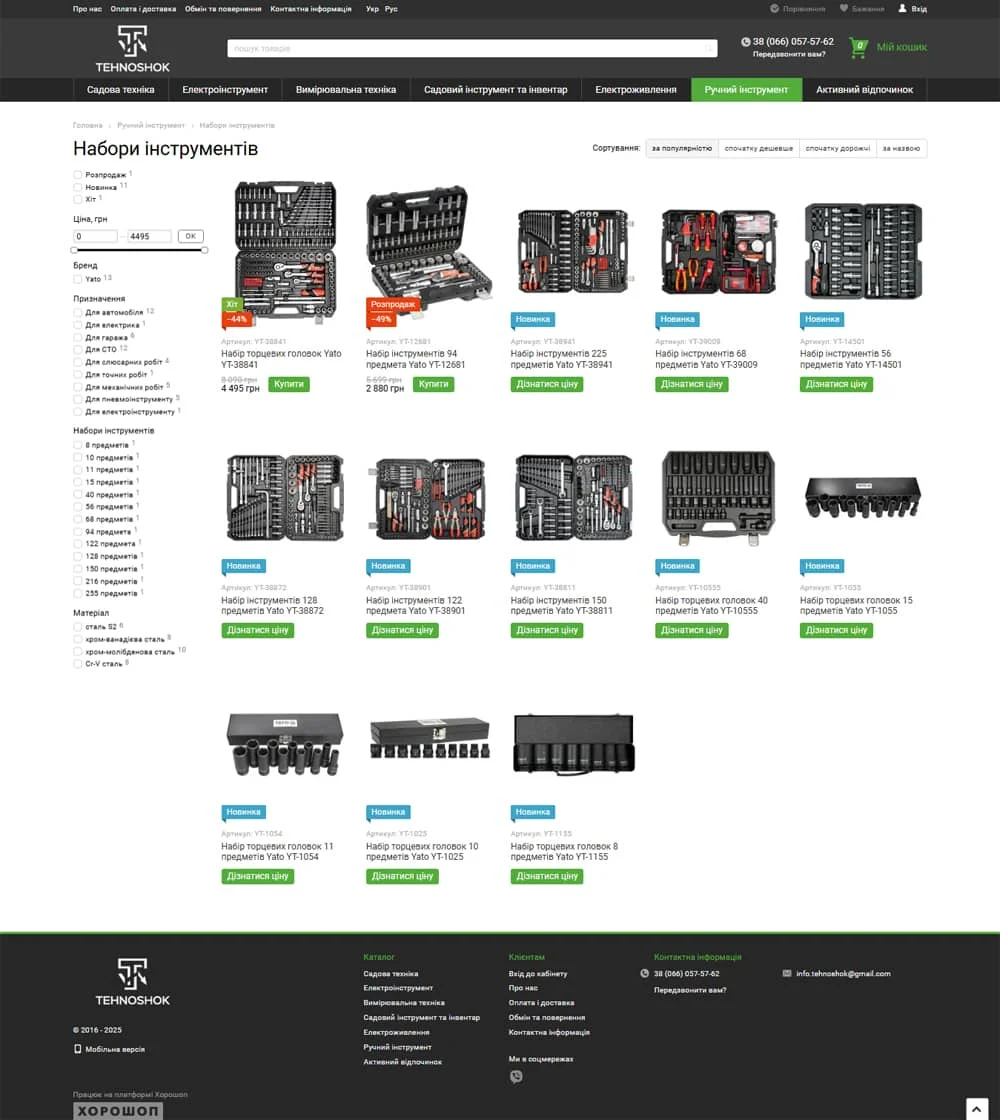Viewport: 1000px width, 1120px height.
Task: Click Купити for Yato YT-38841 set
Action: click(x=289, y=384)
